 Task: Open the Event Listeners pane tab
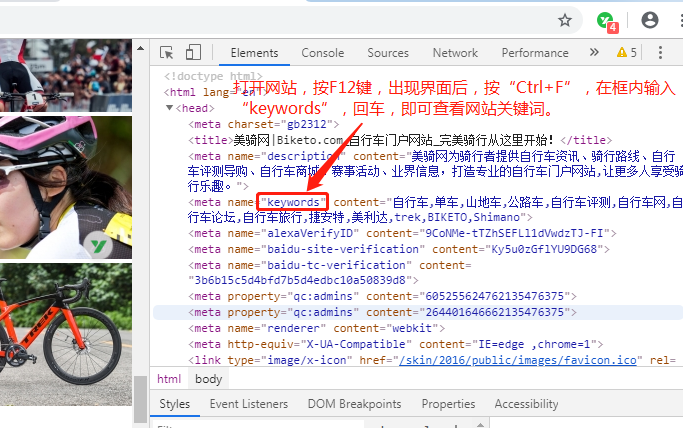[249, 404]
